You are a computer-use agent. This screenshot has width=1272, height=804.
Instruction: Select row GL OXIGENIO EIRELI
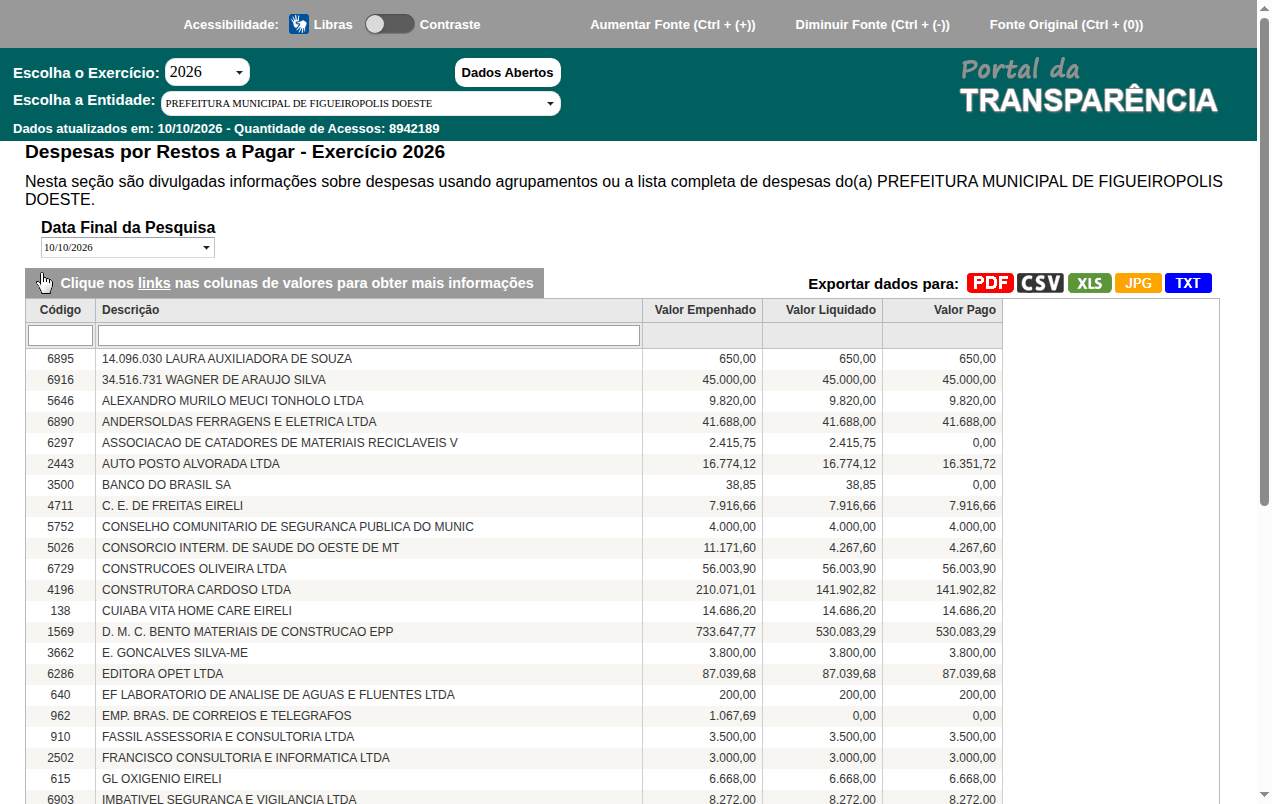(x=514, y=779)
